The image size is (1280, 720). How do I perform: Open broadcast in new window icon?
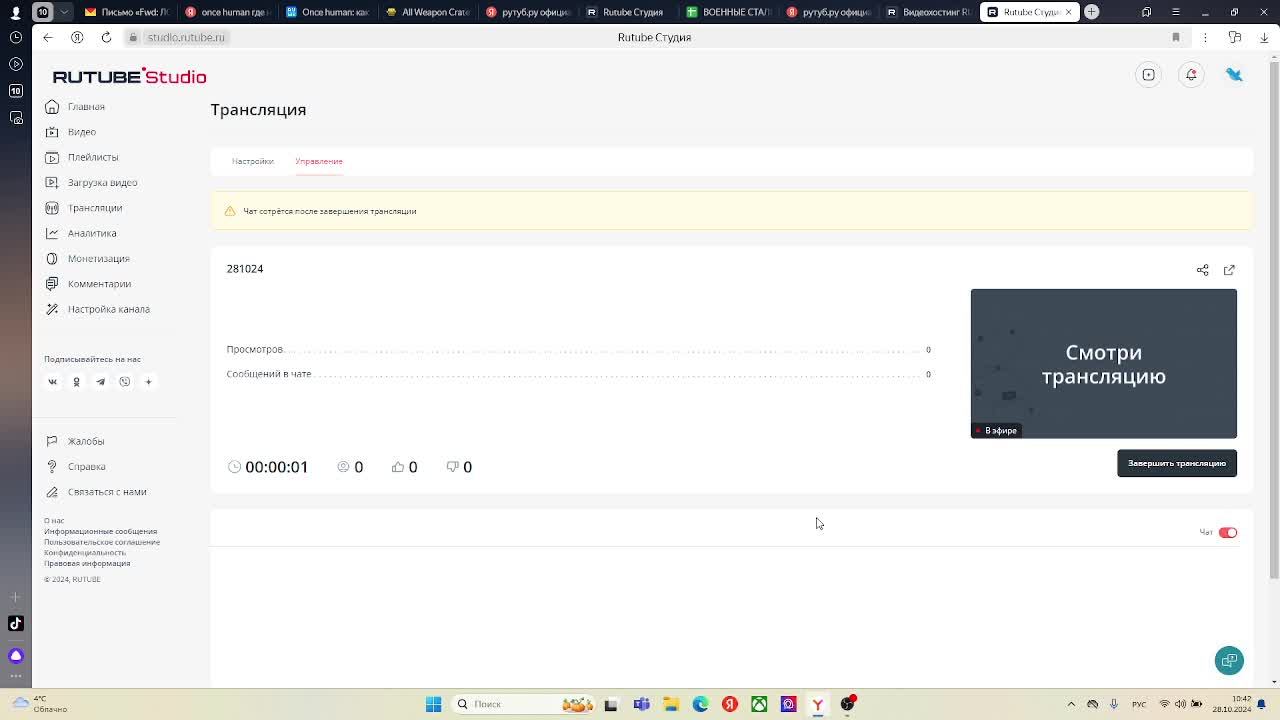(x=1229, y=270)
